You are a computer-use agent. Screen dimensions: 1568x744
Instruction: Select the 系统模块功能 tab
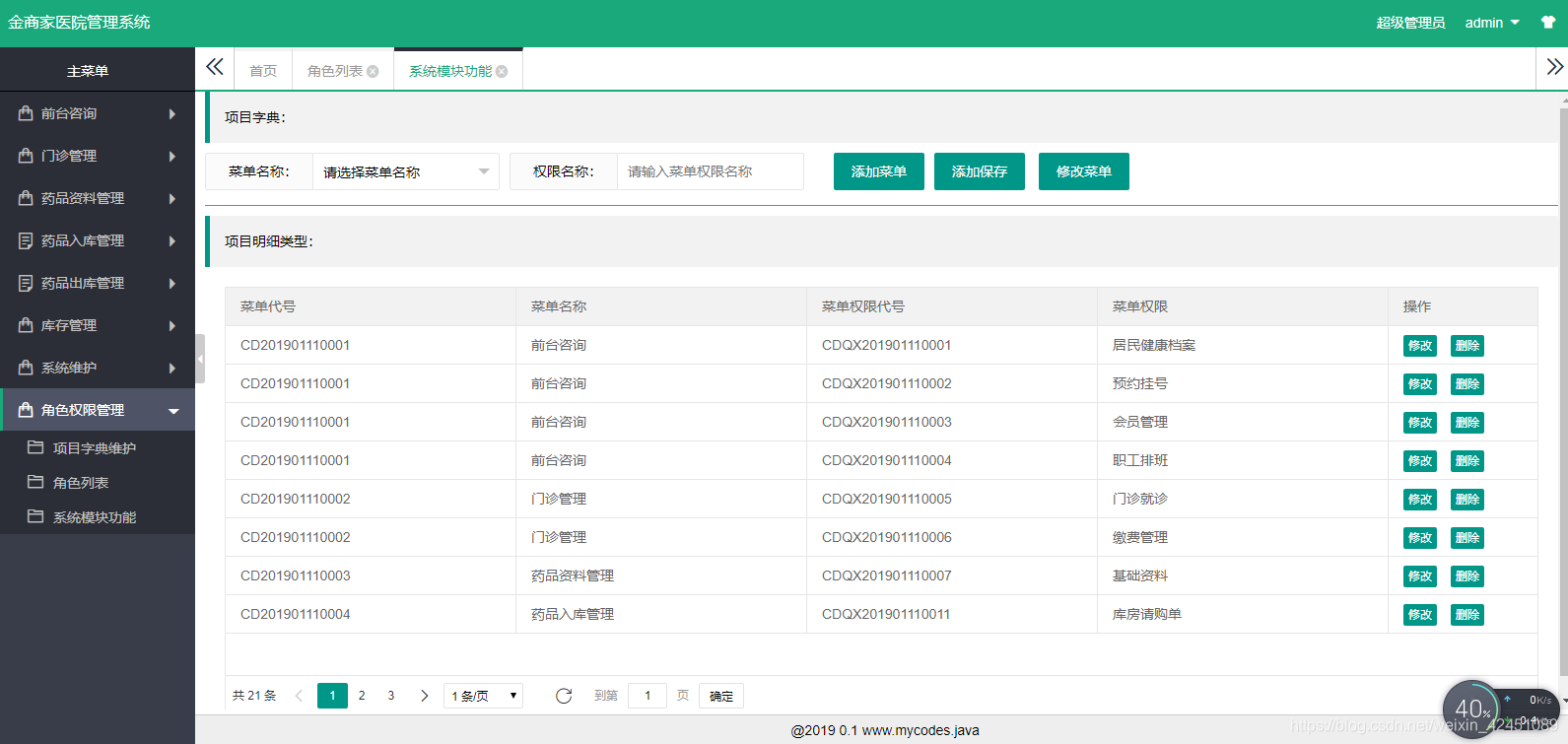click(x=458, y=71)
